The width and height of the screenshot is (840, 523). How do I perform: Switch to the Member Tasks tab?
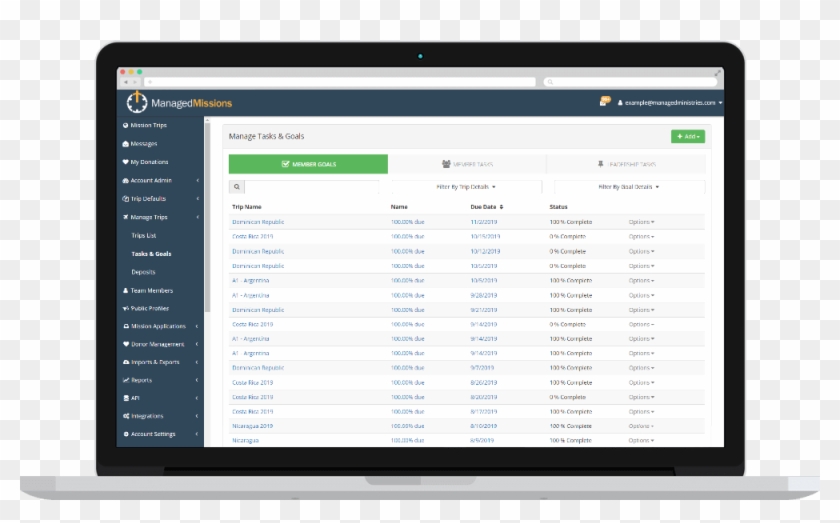467,164
